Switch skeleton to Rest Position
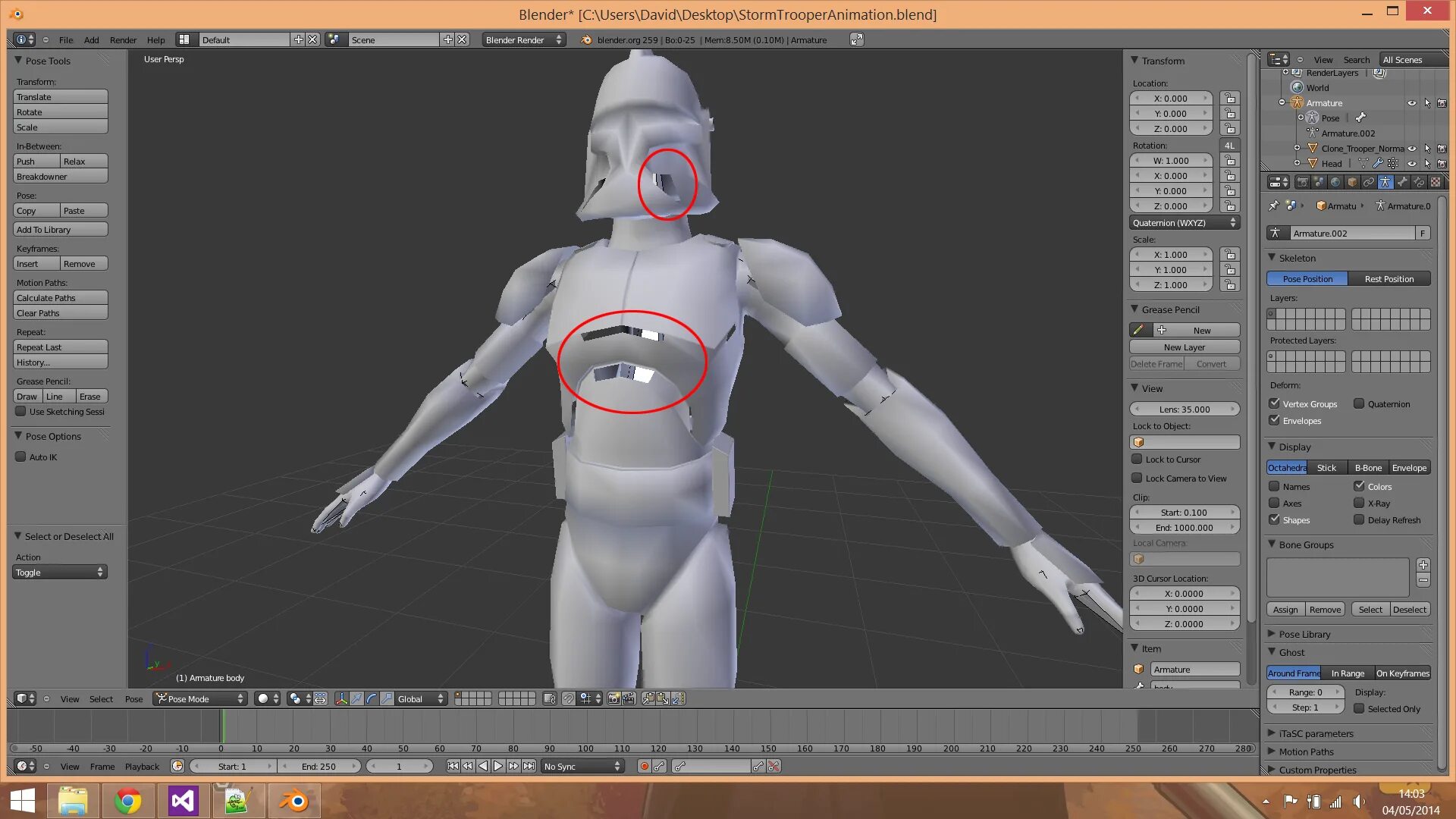1456x819 pixels. coord(1389,278)
